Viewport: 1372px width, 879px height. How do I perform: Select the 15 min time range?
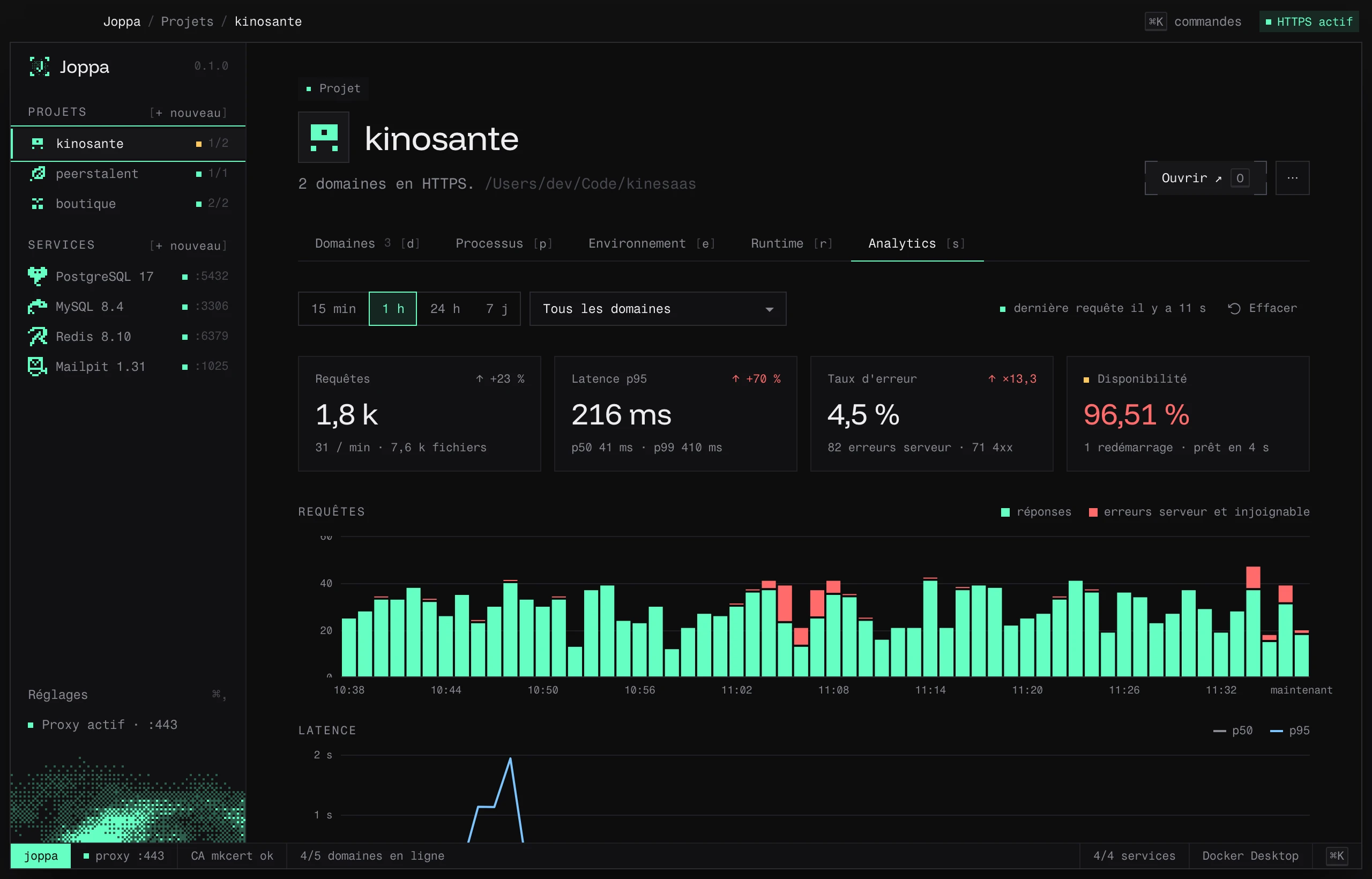click(334, 309)
